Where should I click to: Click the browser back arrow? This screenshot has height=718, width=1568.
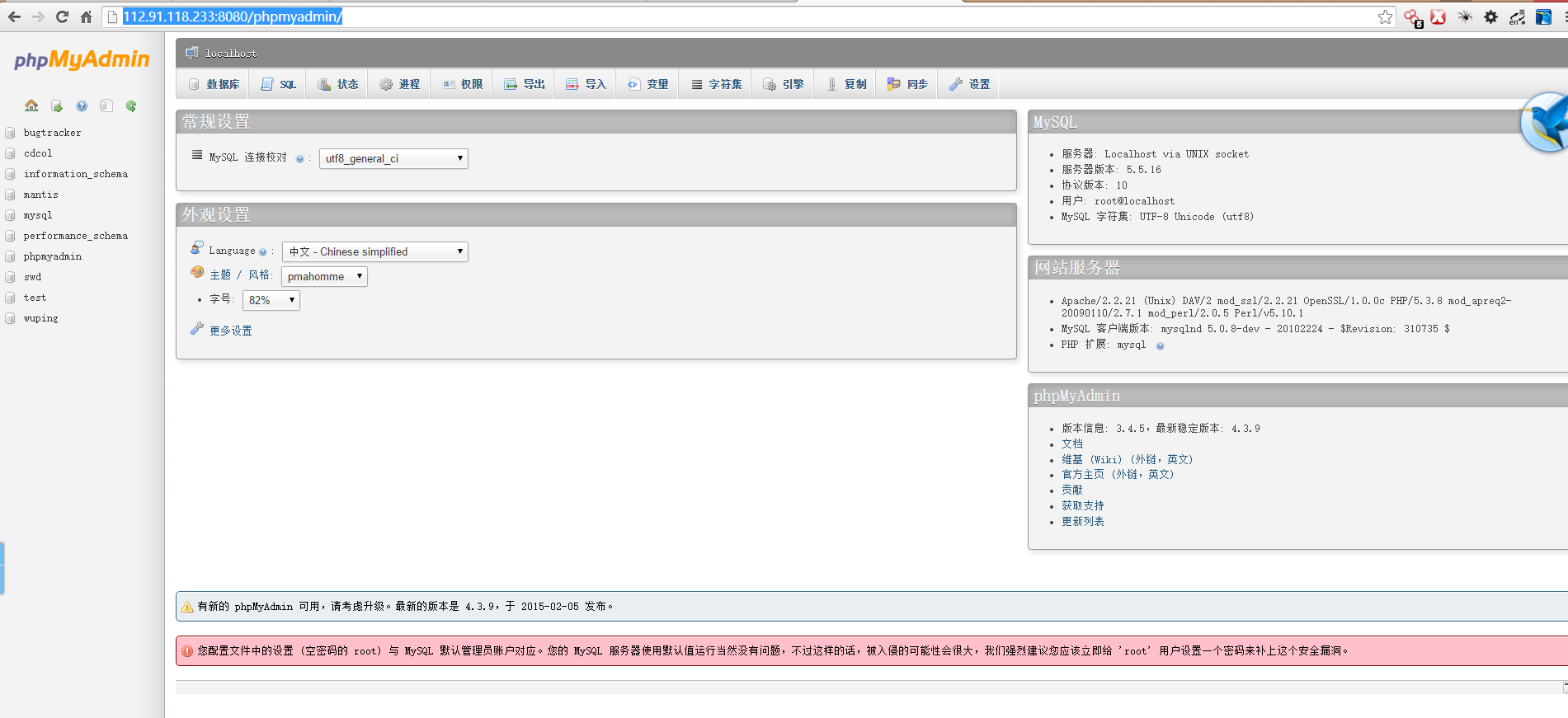tap(14, 16)
